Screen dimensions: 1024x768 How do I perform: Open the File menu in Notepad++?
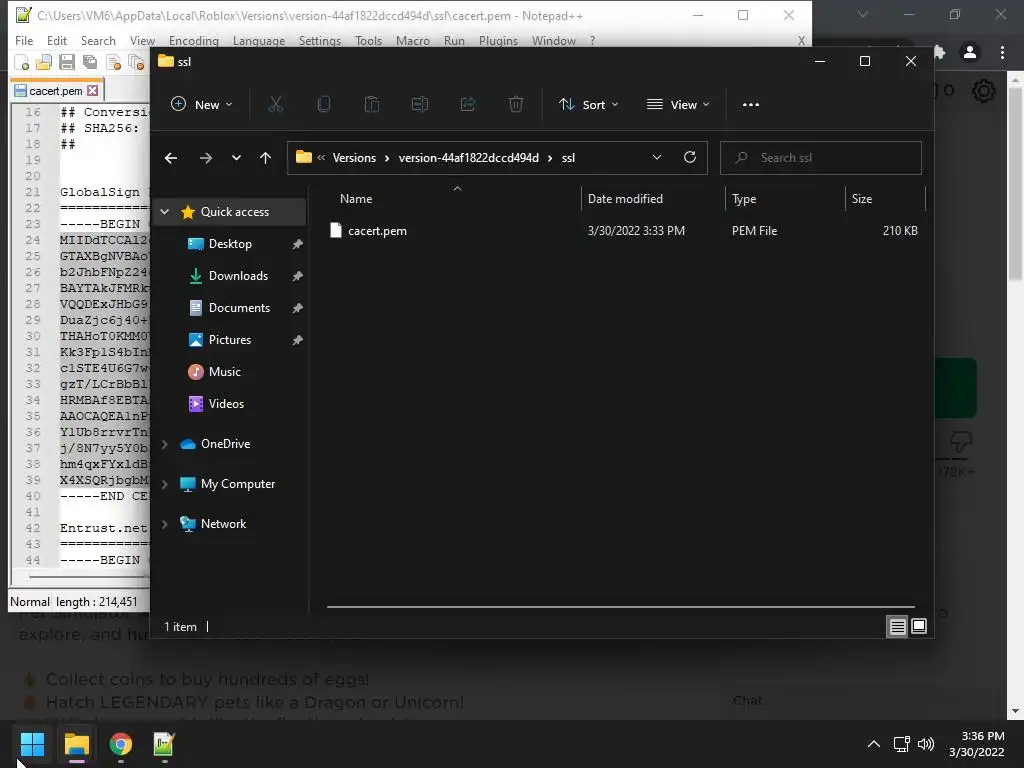point(24,40)
